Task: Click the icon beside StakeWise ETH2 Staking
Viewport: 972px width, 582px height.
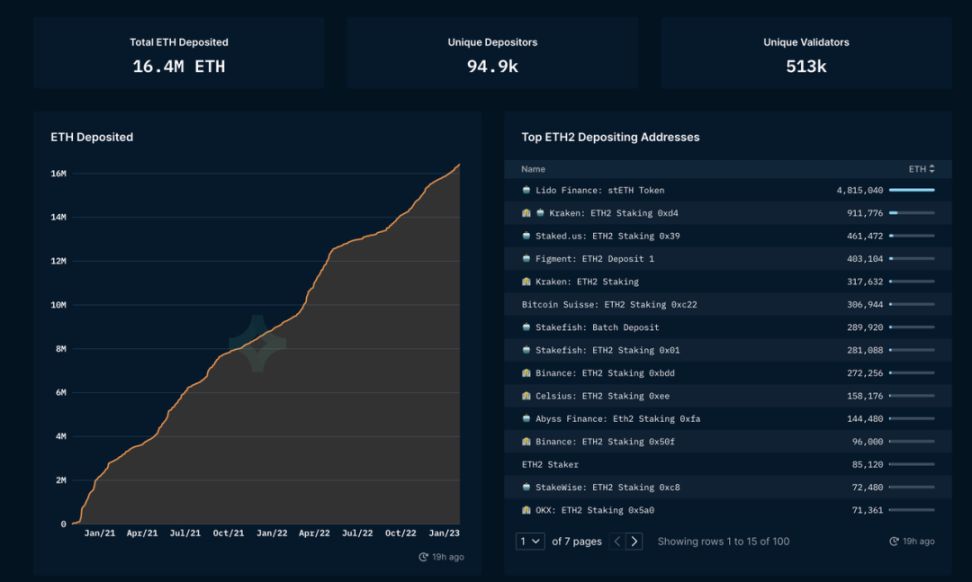Action: click(526, 487)
